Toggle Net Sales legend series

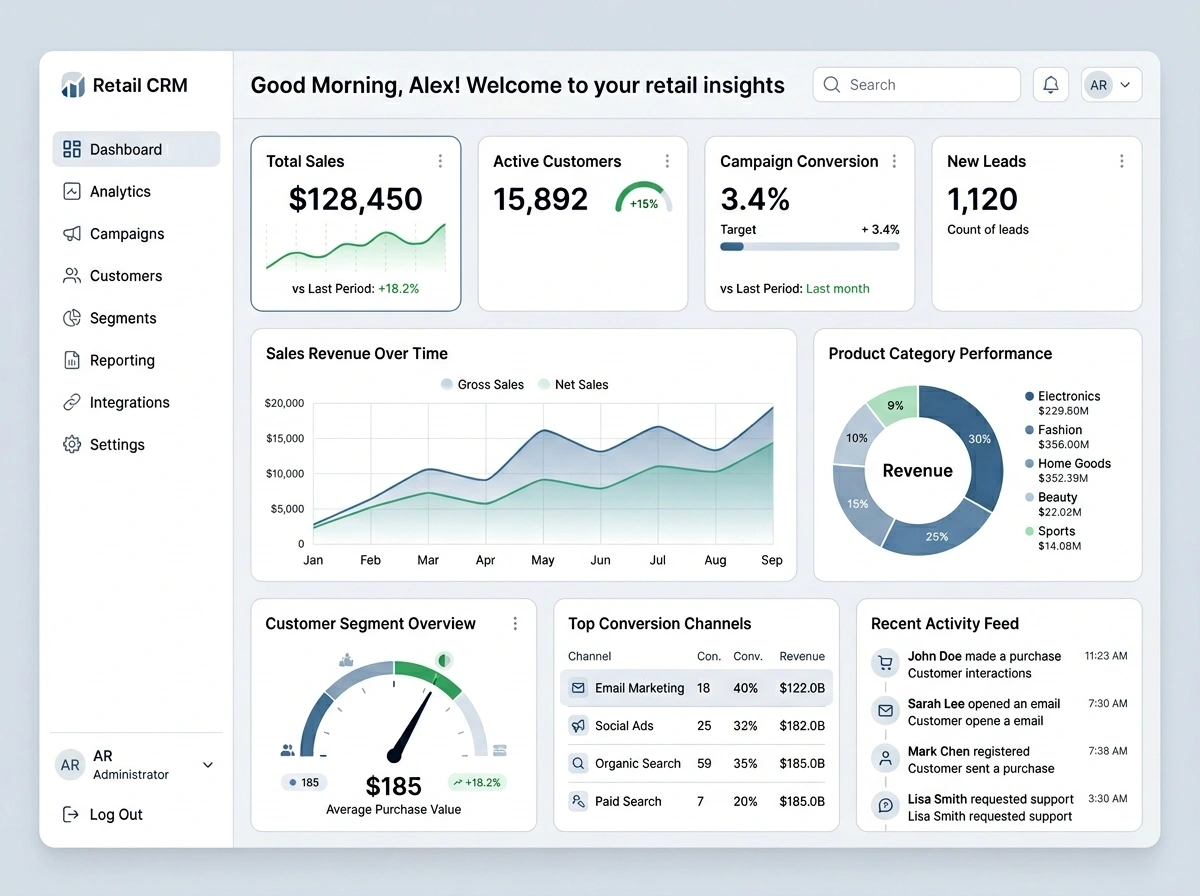[x=573, y=384]
